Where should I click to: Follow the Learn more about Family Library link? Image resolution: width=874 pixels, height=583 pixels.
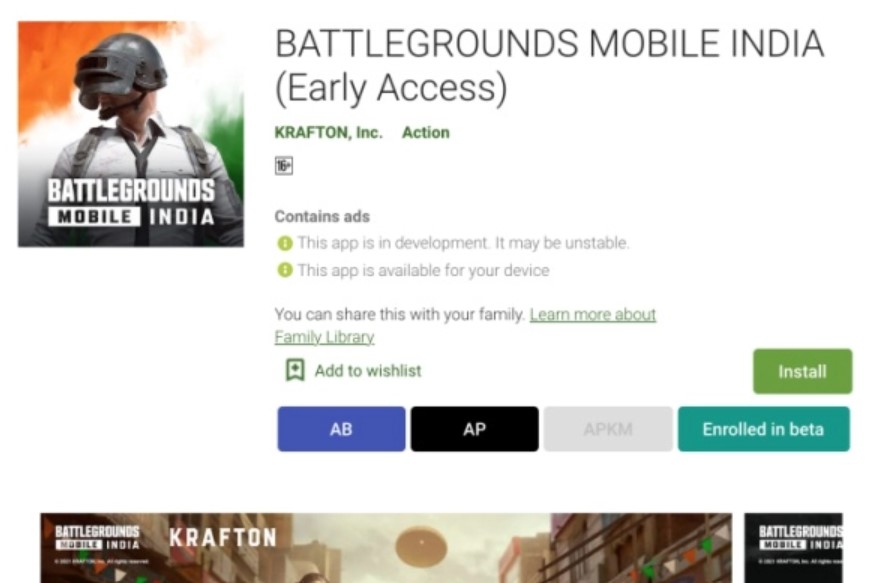click(593, 314)
